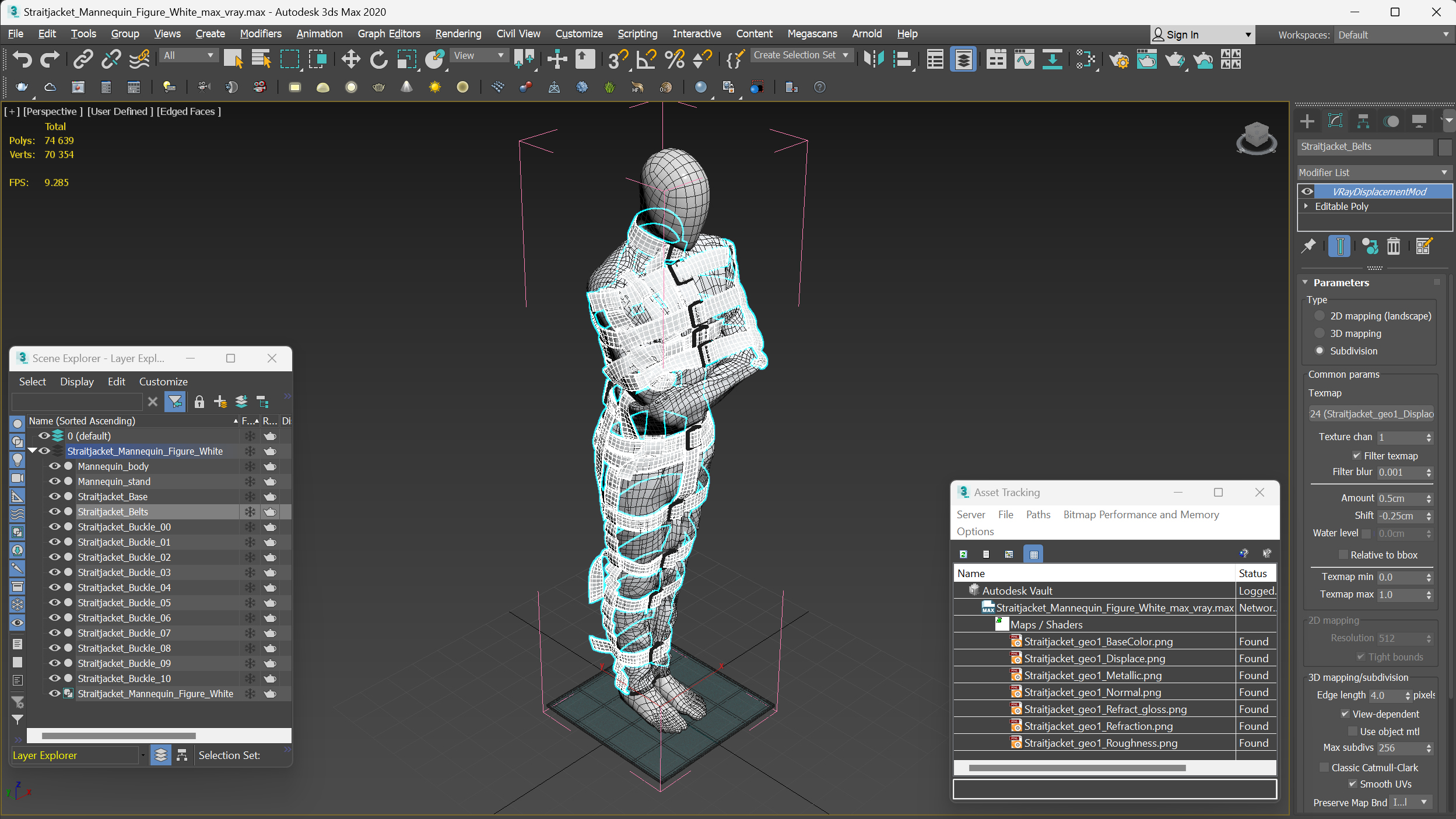This screenshot has height=819, width=1456.
Task: Open the Create Selection Set dropdown
Action: (802, 55)
